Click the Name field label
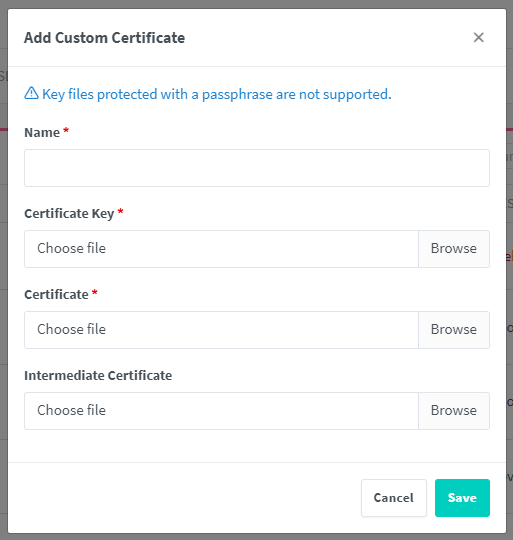 [x=42, y=133]
